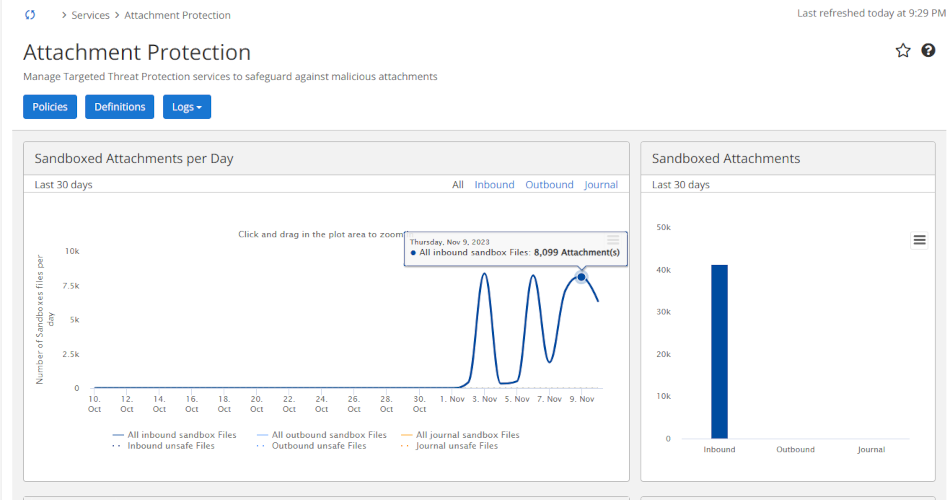Toggle the All outbound sandbox Files legend
Viewport: 950px width, 500px height.
pyautogui.click(x=322, y=435)
